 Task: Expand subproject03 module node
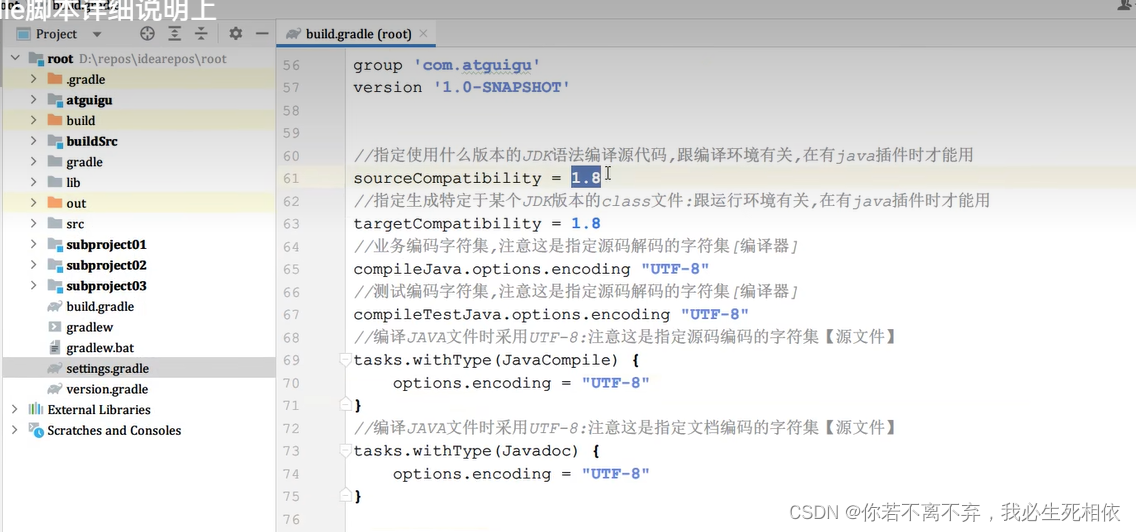pyautogui.click(x=33, y=286)
